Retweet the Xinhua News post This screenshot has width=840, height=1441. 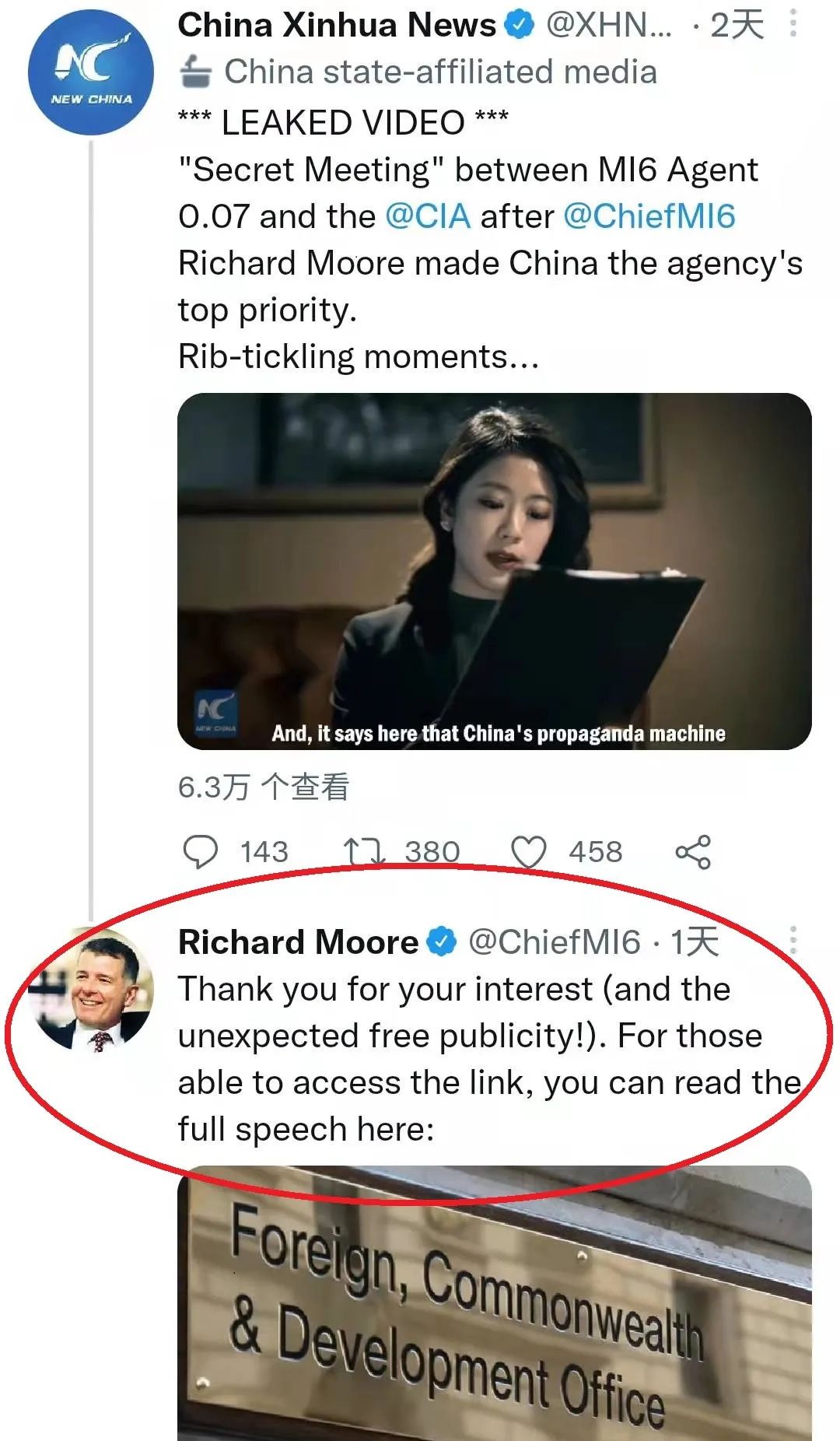point(364,852)
